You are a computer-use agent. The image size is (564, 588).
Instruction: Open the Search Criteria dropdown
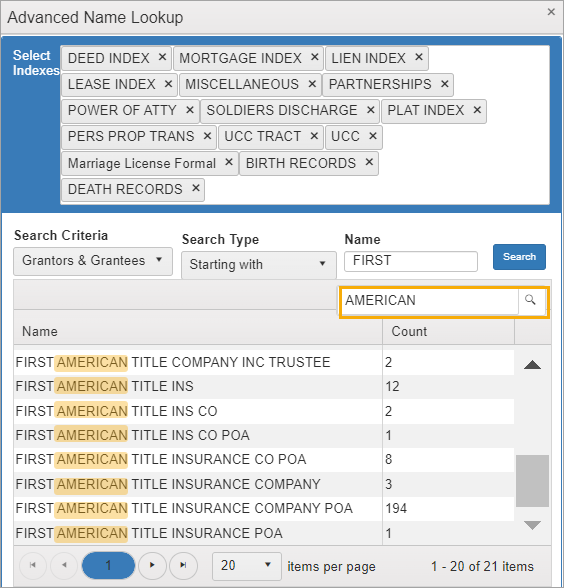[93, 261]
